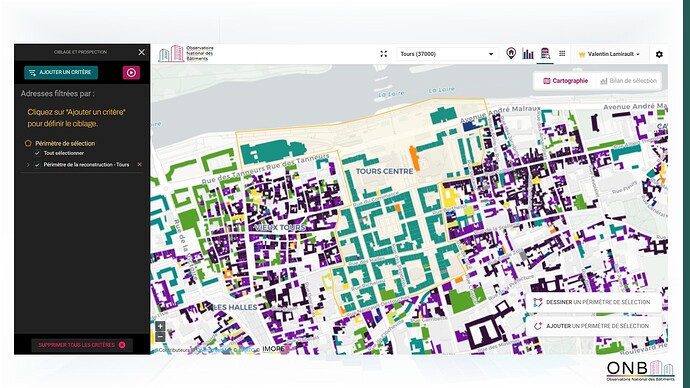Click Supprimer tous les critères button
This screenshot has height=388, width=690.
[82, 345]
